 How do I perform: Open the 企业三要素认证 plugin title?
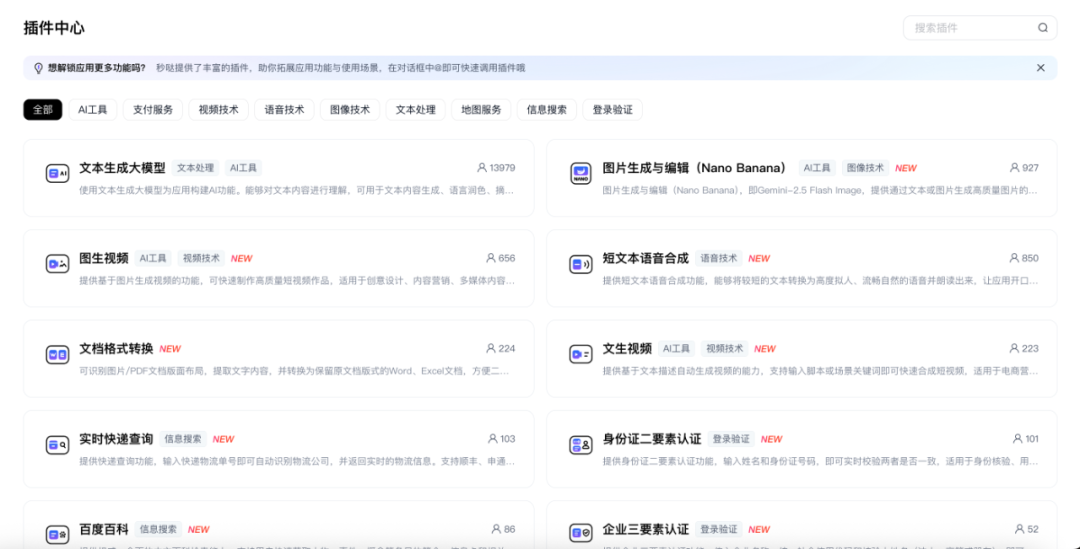[x=645, y=529]
